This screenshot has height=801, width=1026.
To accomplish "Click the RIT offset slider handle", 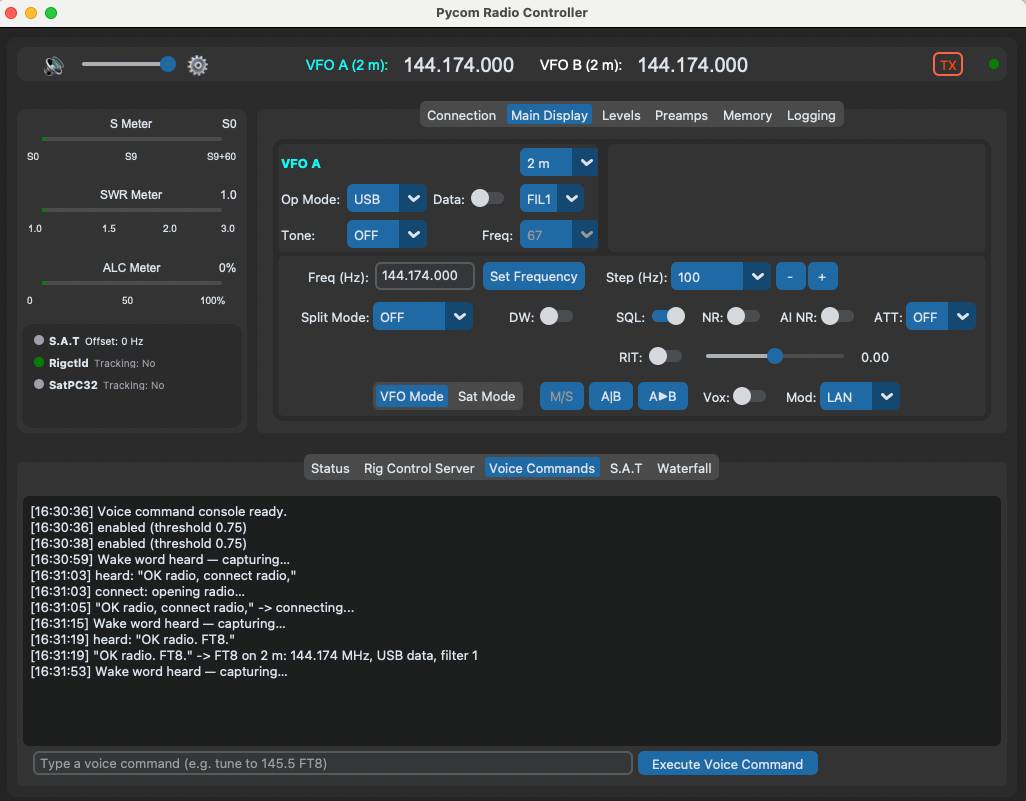I will coord(775,356).
